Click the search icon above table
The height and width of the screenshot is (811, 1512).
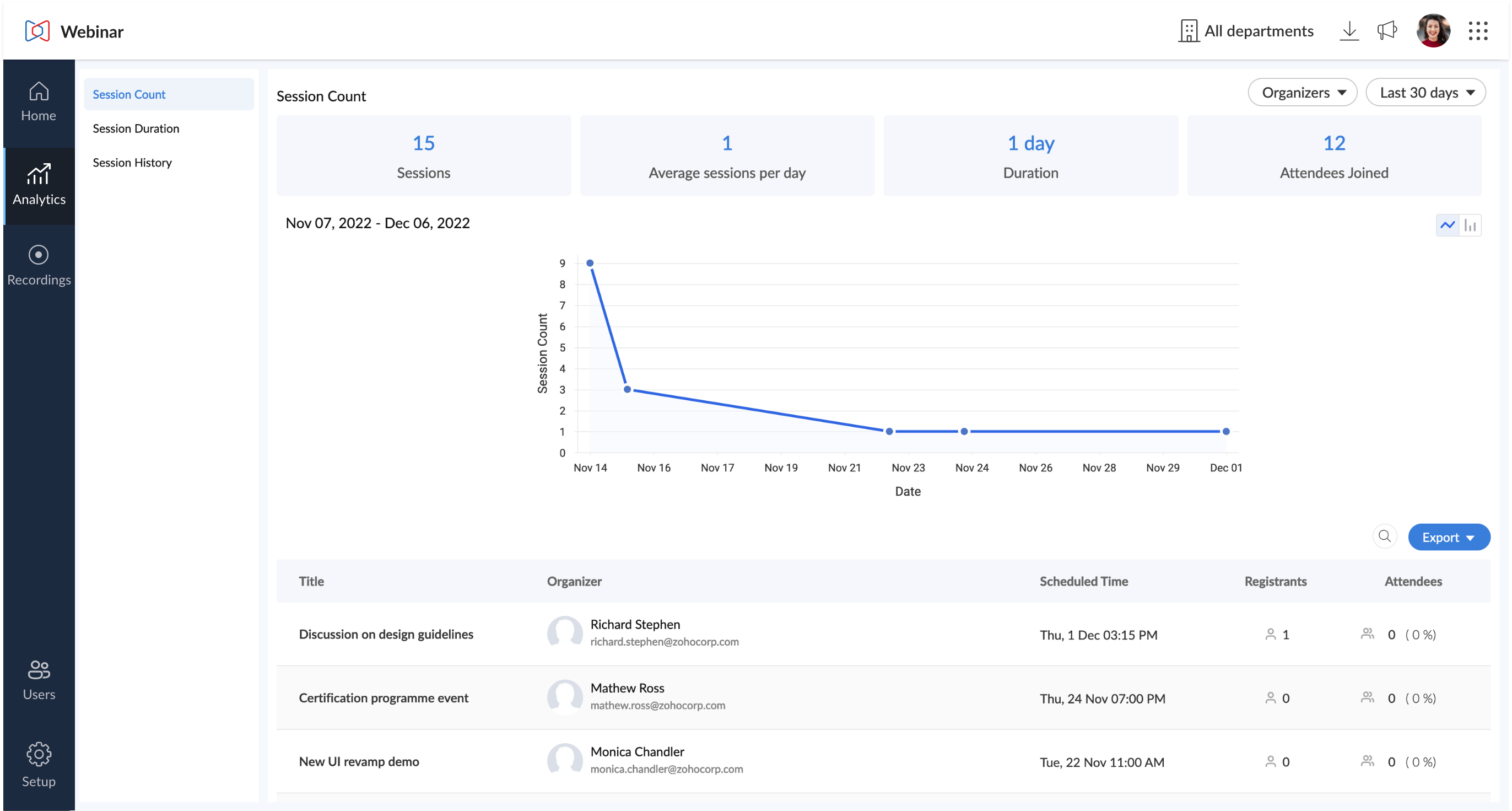(x=1384, y=536)
